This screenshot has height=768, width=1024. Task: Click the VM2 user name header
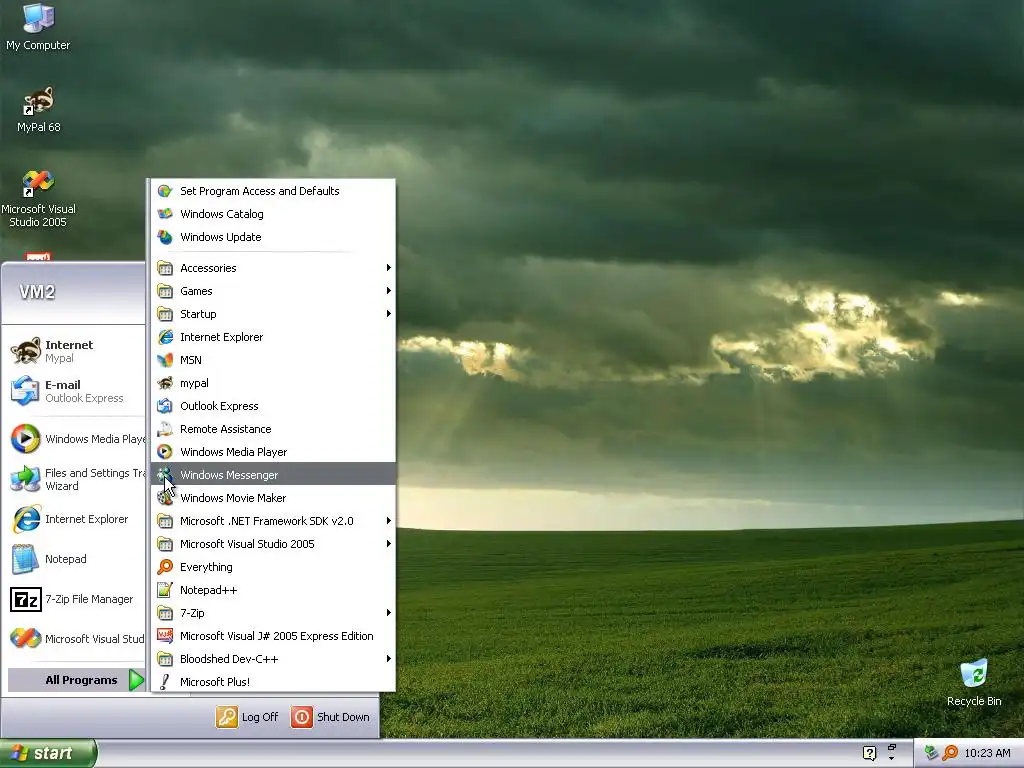tap(37, 292)
